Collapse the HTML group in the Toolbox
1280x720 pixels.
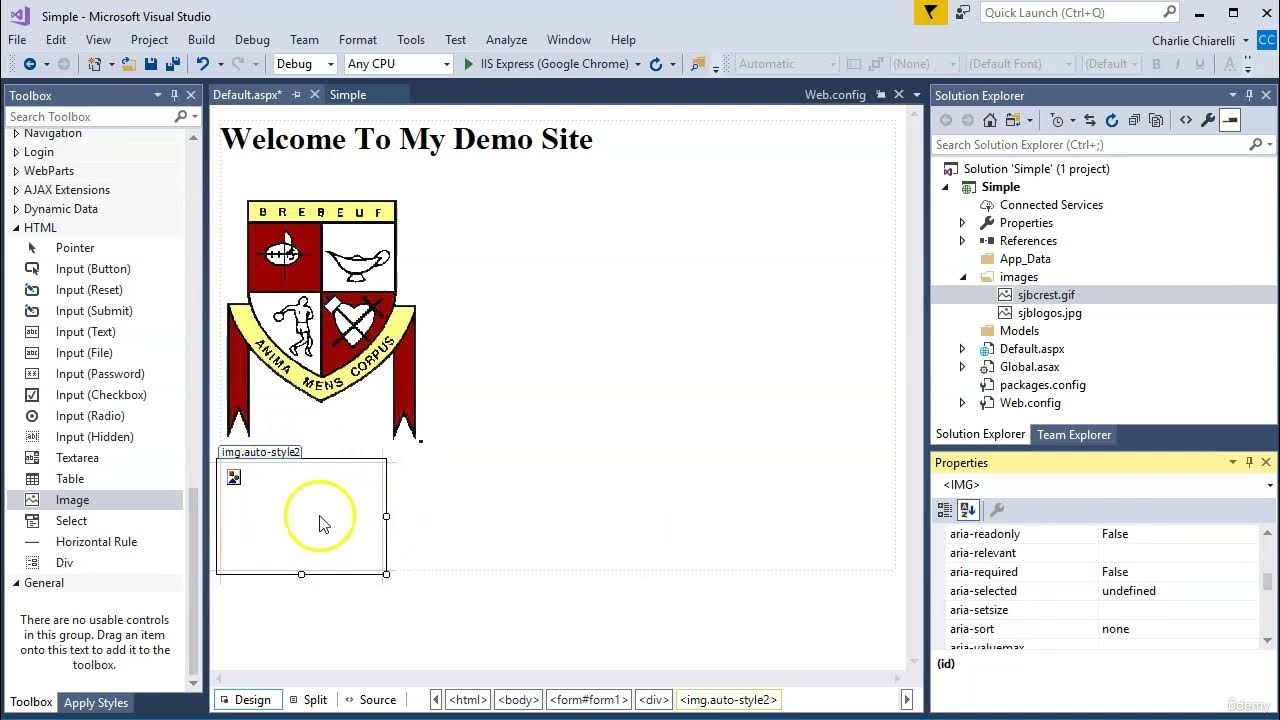pyautogui.click(x=16, y=228)
